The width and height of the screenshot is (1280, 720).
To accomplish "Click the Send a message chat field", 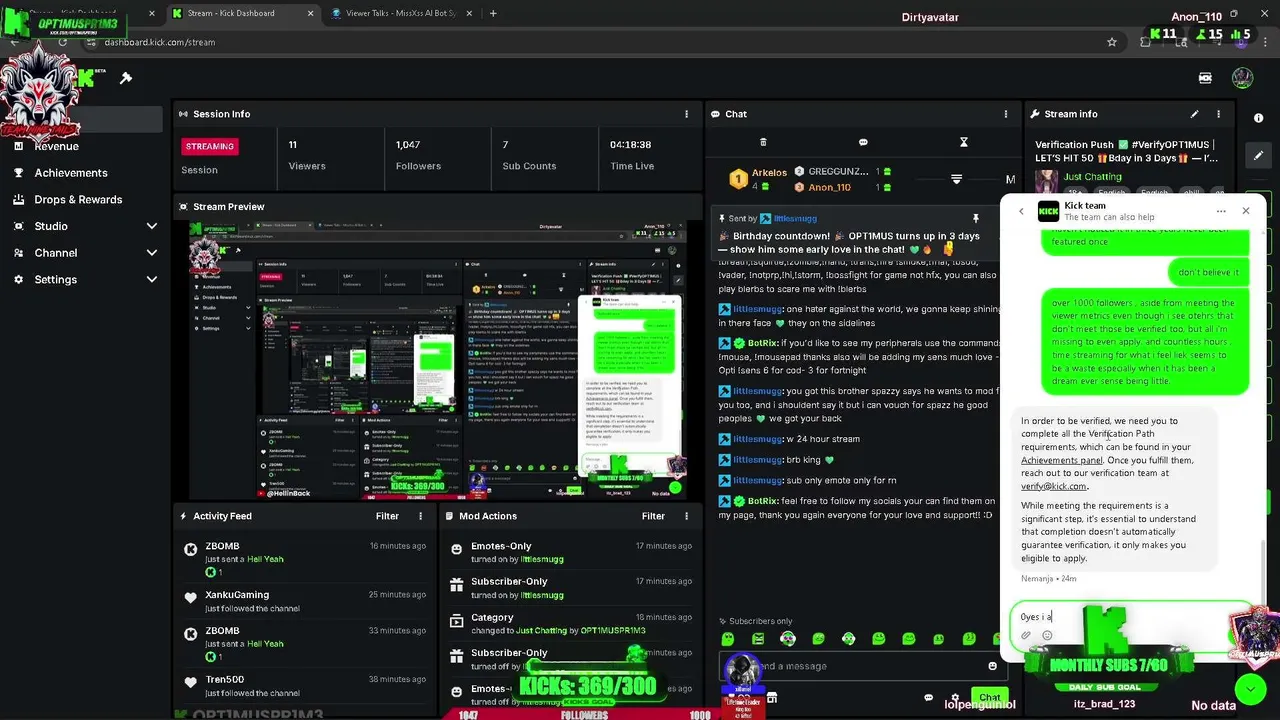I will point(860,666).
